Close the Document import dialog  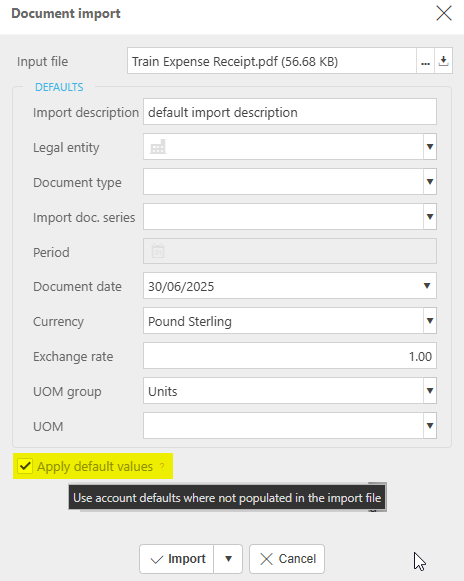click(x=444, y=14)
